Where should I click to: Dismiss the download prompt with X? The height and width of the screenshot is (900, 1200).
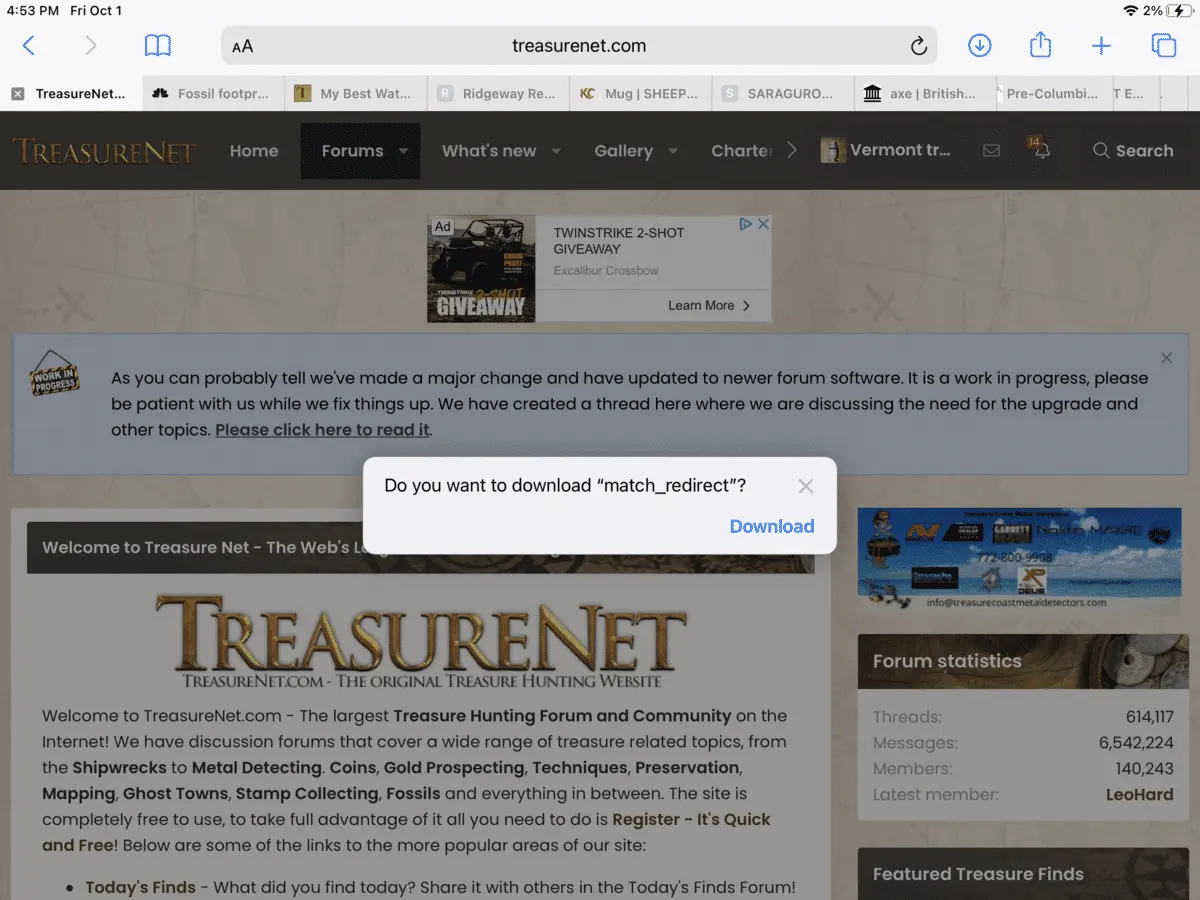click(806, 486)
